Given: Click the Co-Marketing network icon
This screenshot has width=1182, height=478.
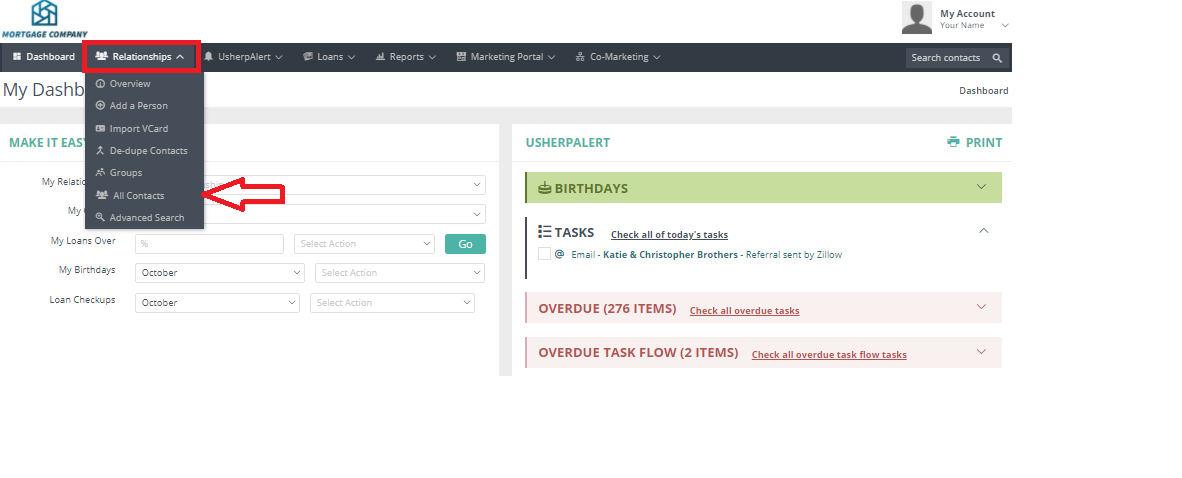Looking at the screenshot, I should tap(580, 57).
